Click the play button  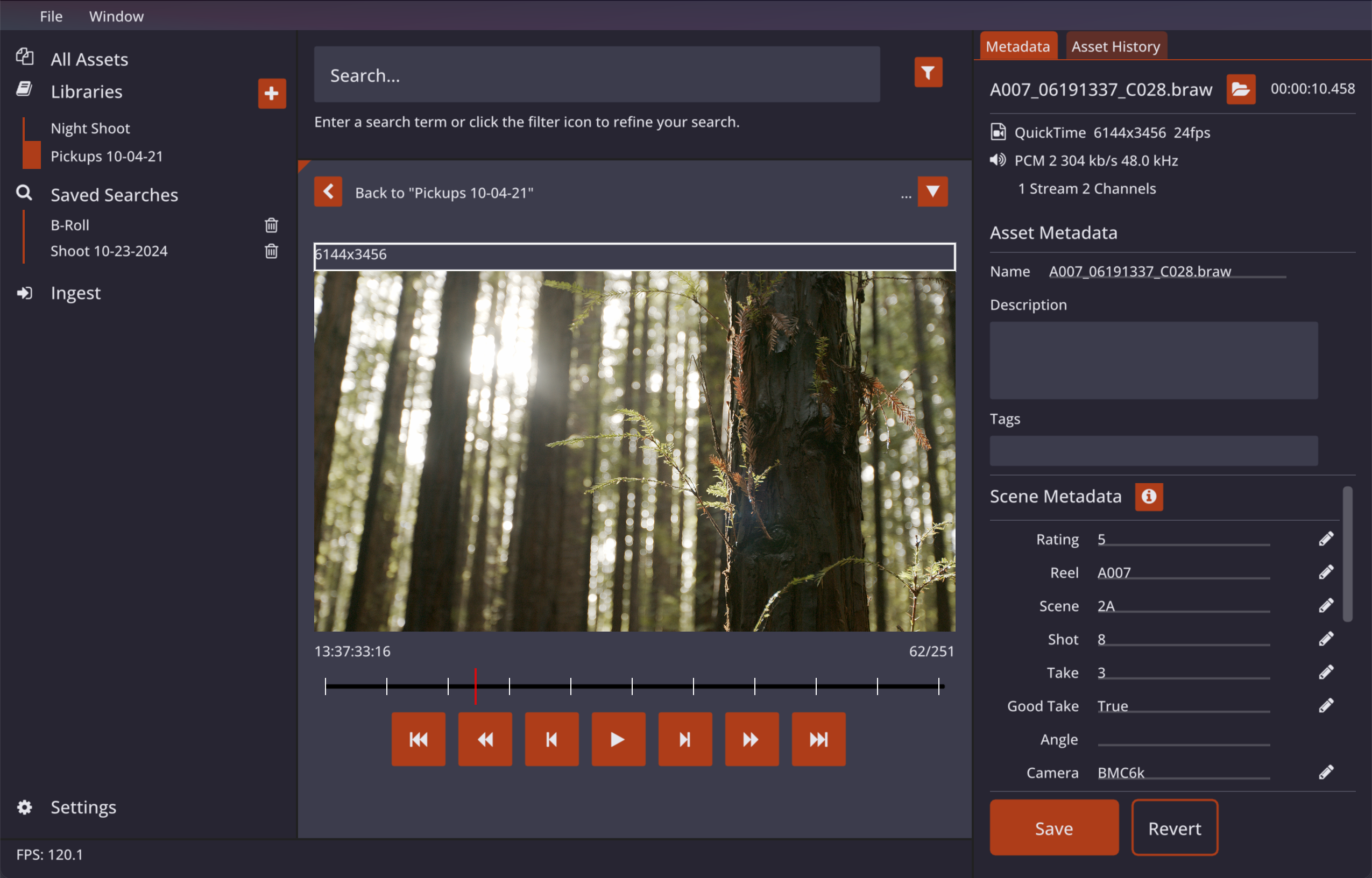coord(618,739)
